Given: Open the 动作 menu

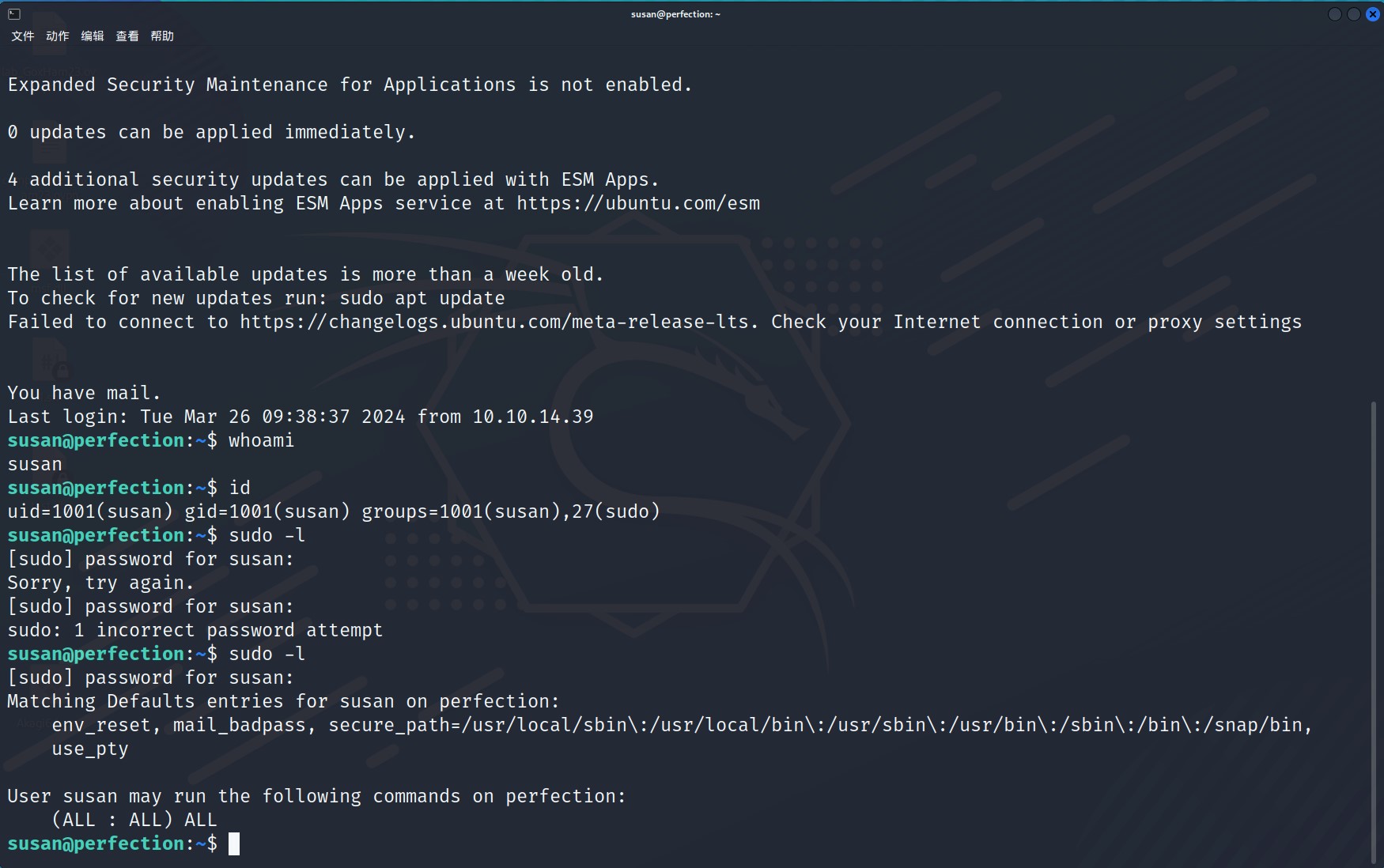Looking at the screenshot, I should click(x=58, y=36).
